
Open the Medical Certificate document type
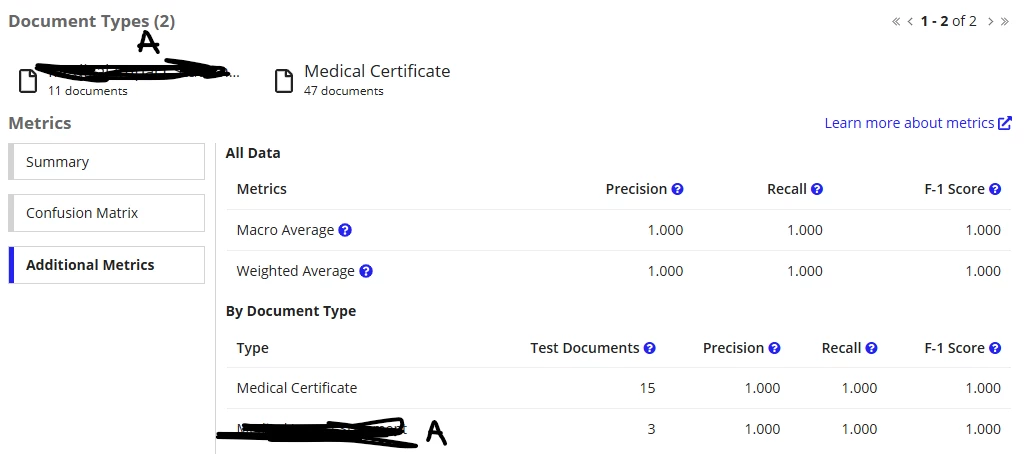click(x=377, y=71)
